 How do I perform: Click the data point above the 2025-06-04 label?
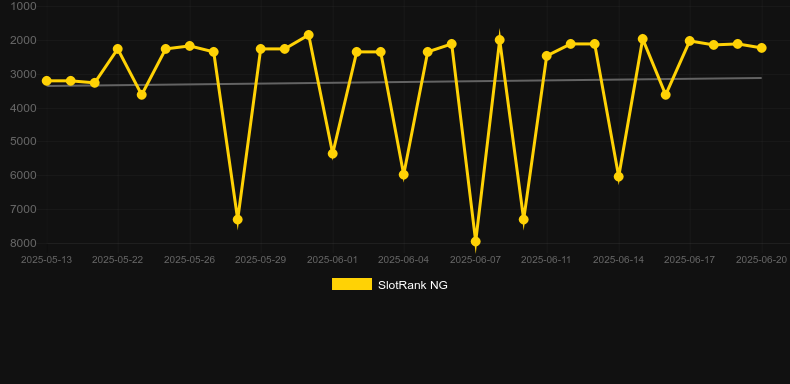coord(404,175)
